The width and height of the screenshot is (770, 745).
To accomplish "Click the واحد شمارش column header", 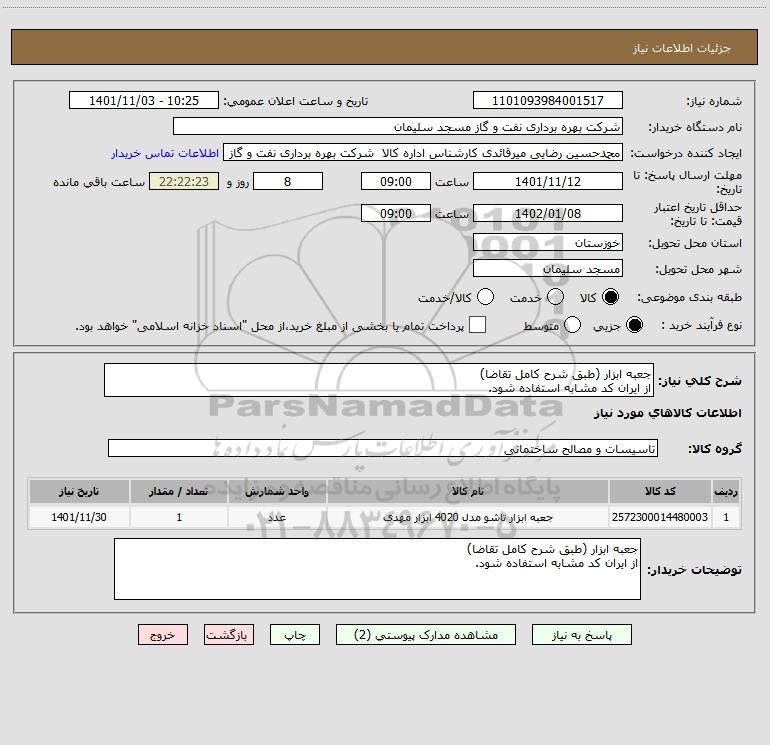I will [277, 491].
